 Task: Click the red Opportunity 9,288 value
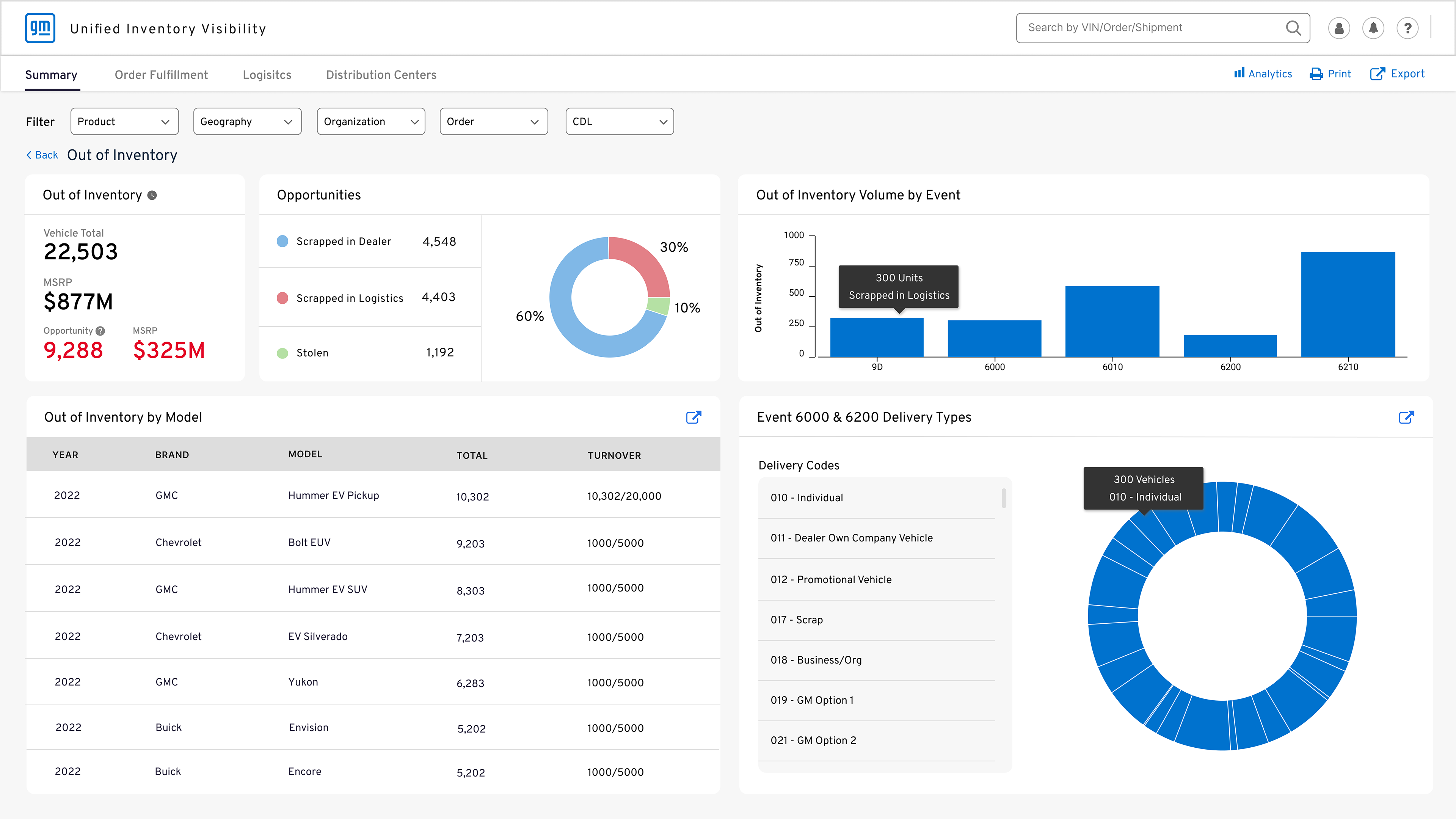click(74, 350)
